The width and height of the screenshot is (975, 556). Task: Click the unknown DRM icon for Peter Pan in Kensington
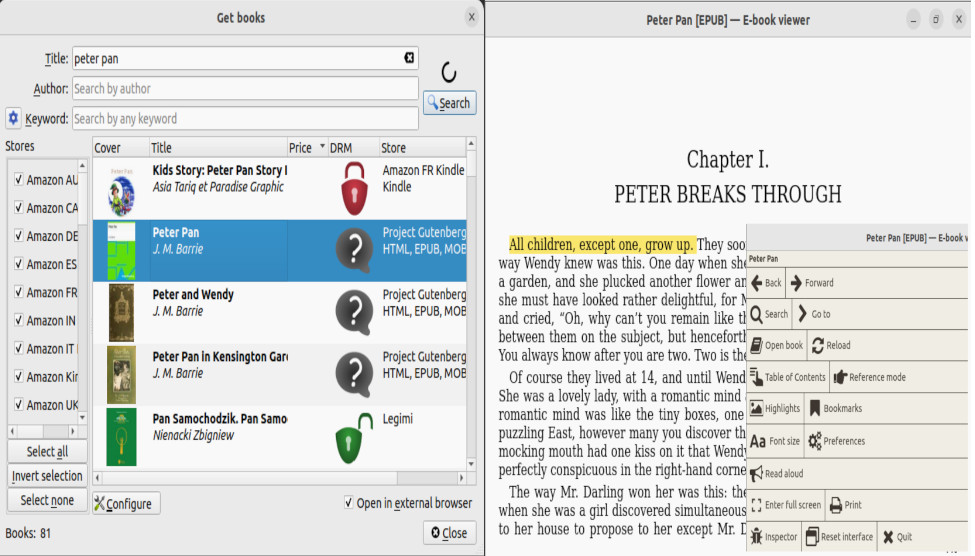tap(354, 376)
